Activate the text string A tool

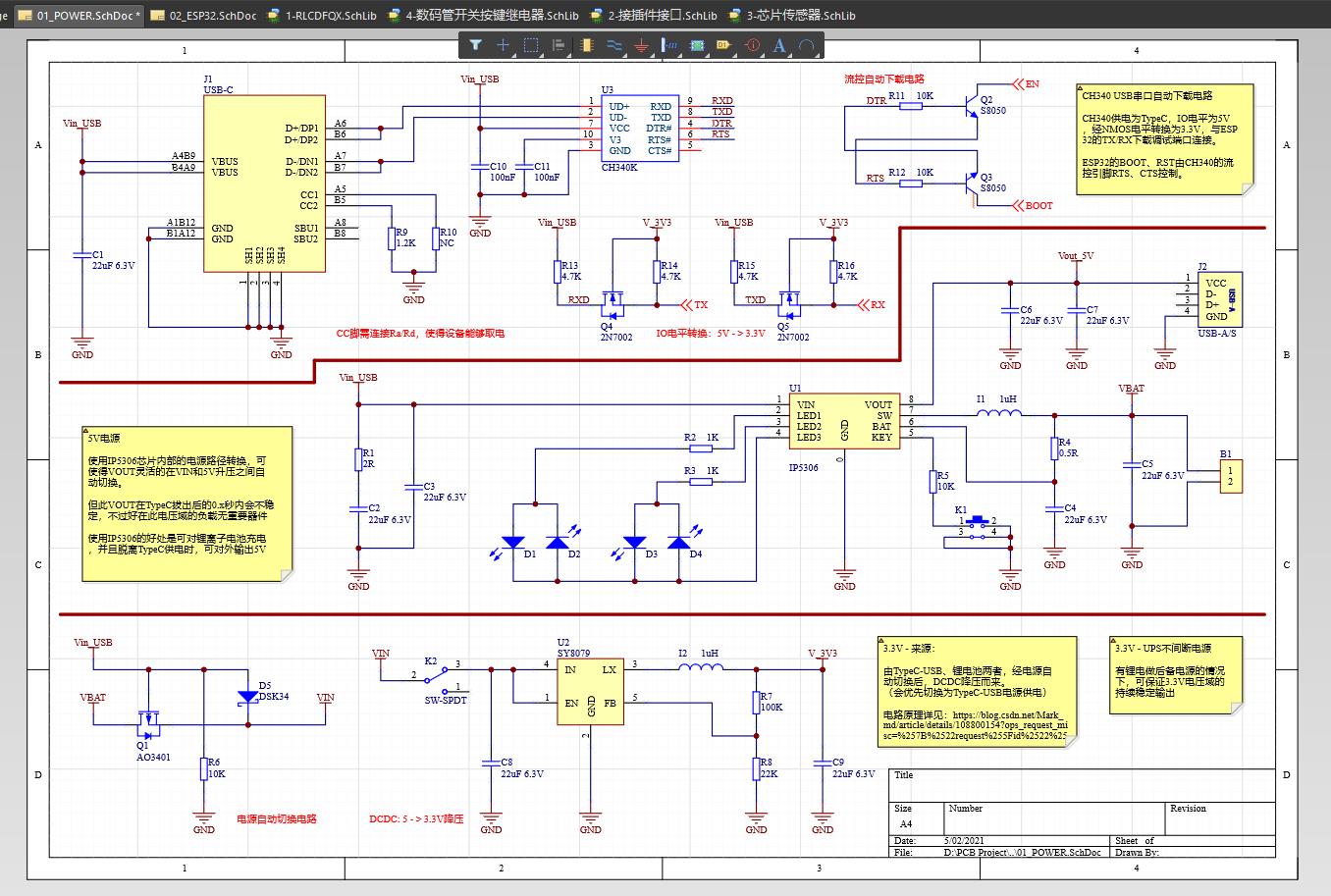tap(779, 45)
